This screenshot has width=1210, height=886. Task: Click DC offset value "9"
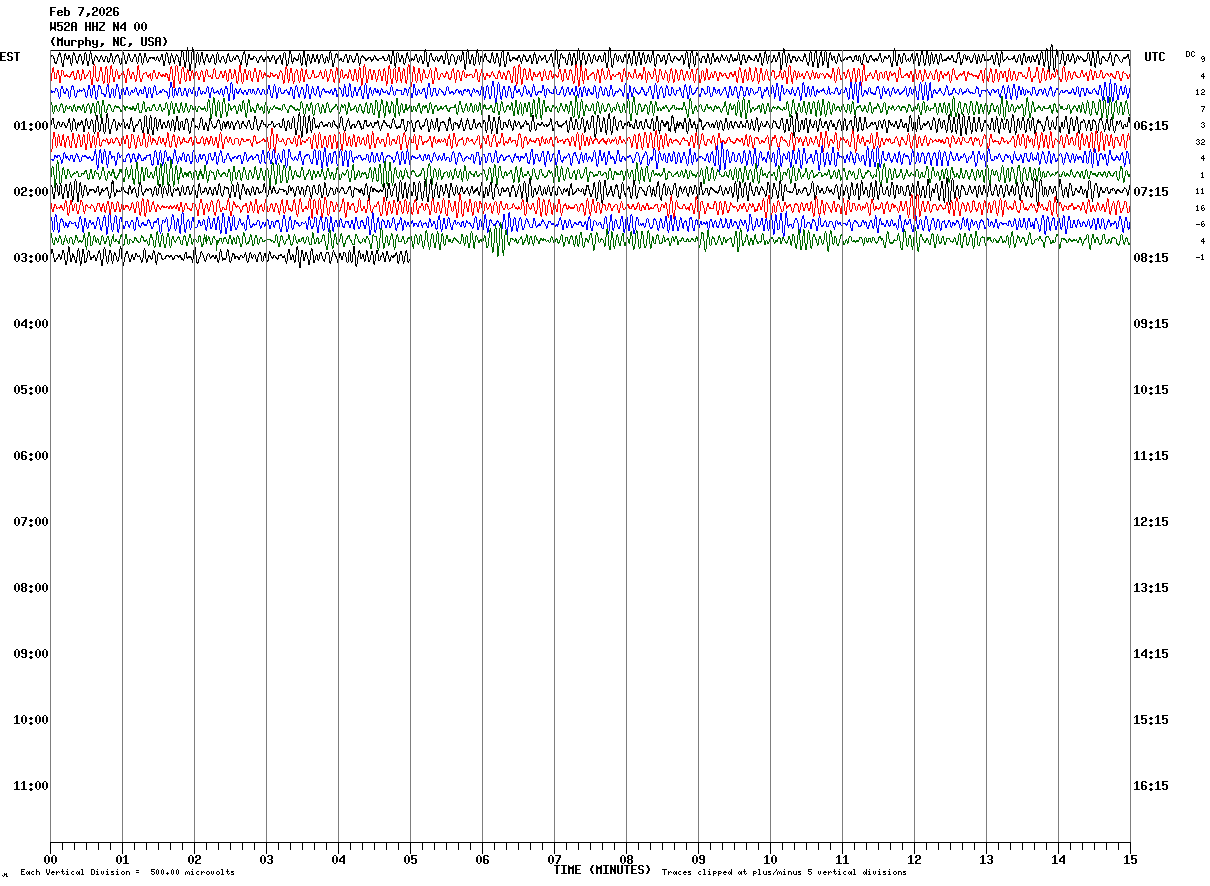coord(1203,59)
